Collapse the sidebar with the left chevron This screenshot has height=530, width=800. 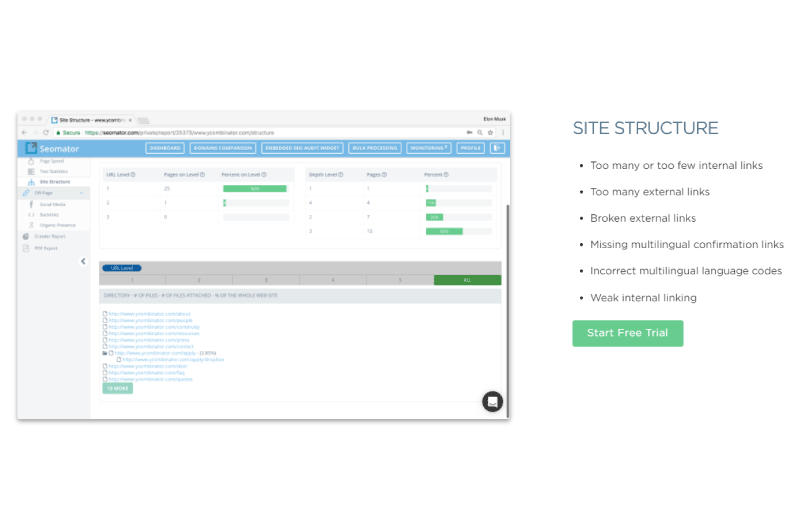pos(83,261)
